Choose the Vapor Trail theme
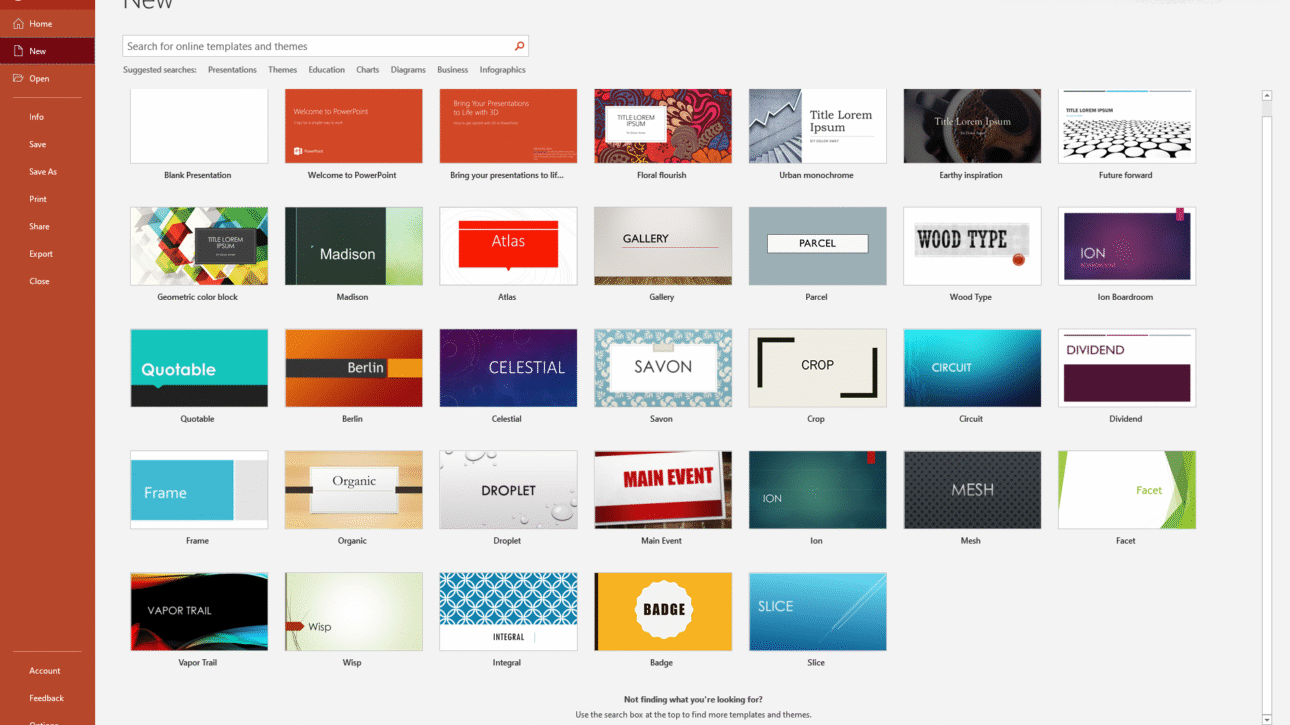The width and height of the screenshot is (1290, 725). coord(199,612)
